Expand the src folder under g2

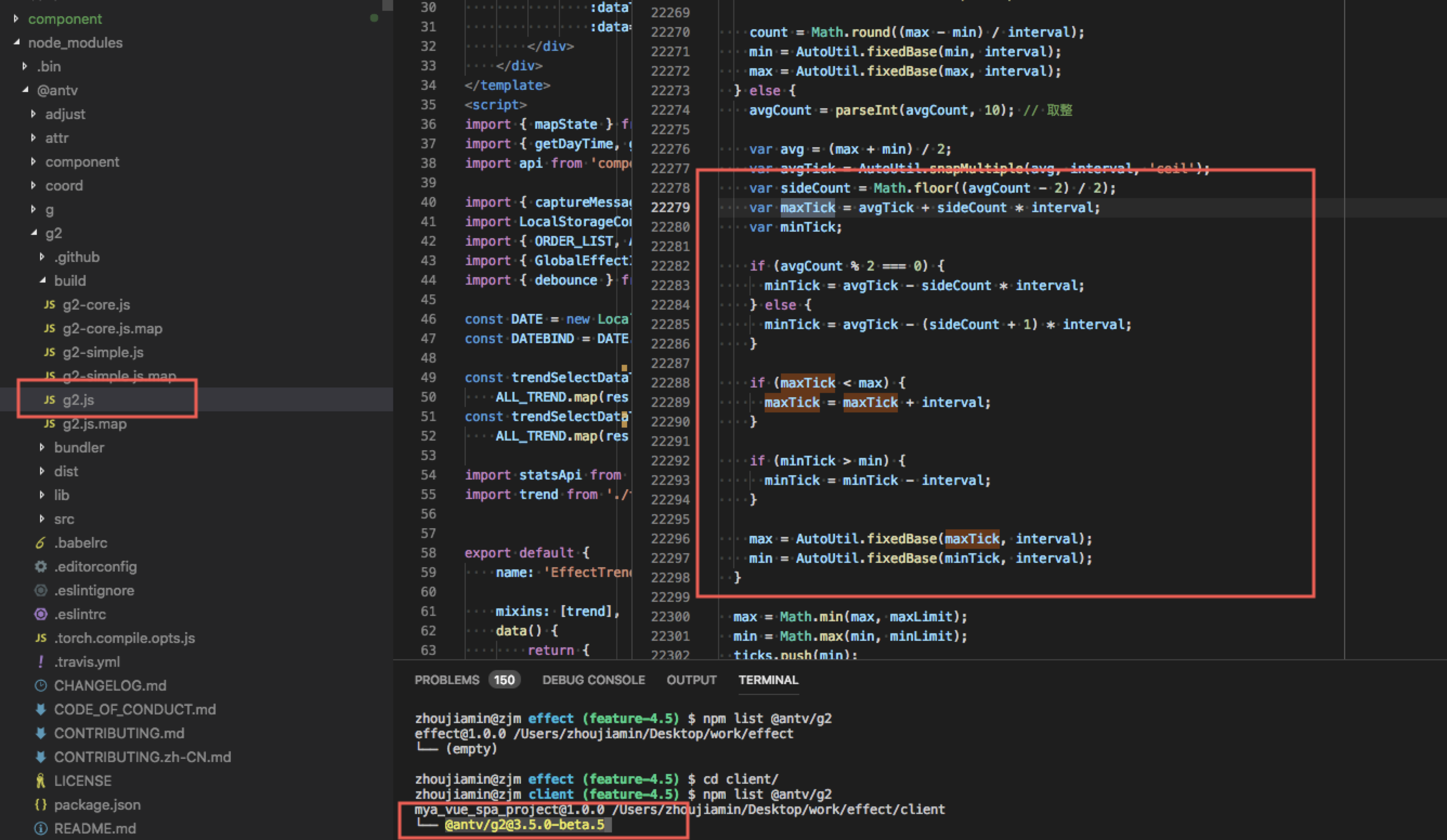[42, 519]
